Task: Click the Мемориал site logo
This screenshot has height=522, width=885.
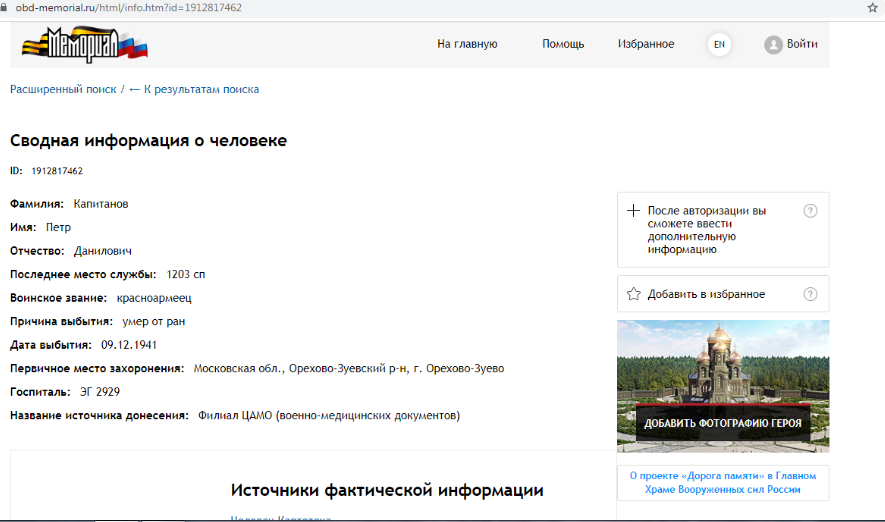Action: point(85,45)
